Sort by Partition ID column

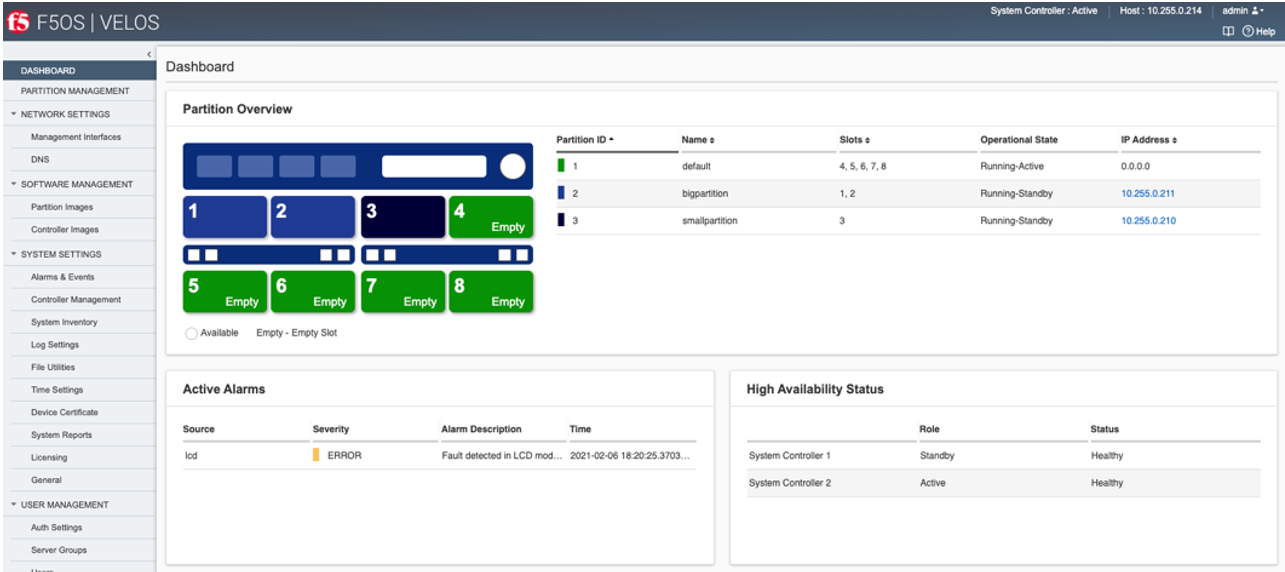585,140
